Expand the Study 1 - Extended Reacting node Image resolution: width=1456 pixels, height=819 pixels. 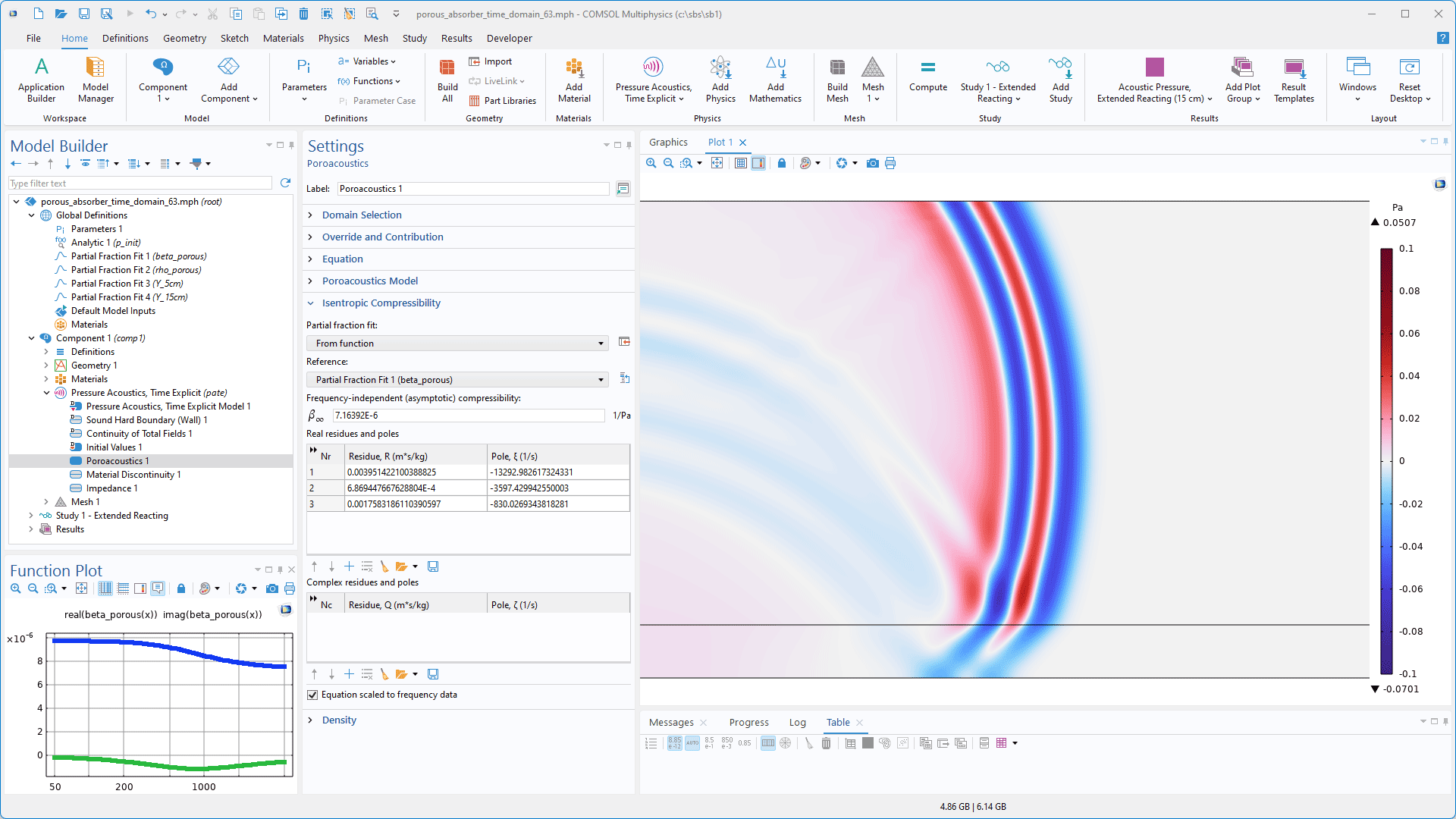pyautogui.click(x=31, y=516)
